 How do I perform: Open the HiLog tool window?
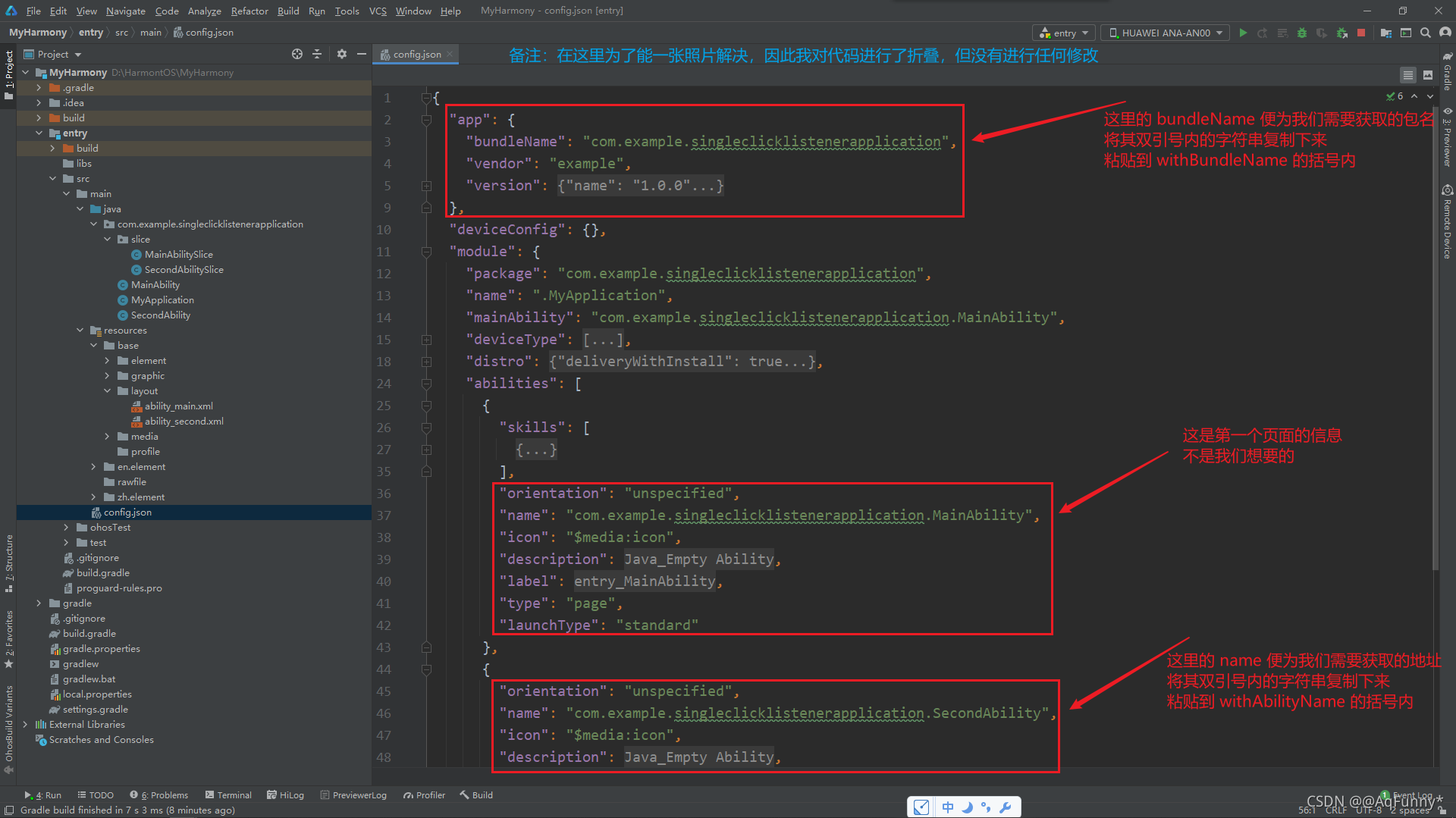point(285,794)
